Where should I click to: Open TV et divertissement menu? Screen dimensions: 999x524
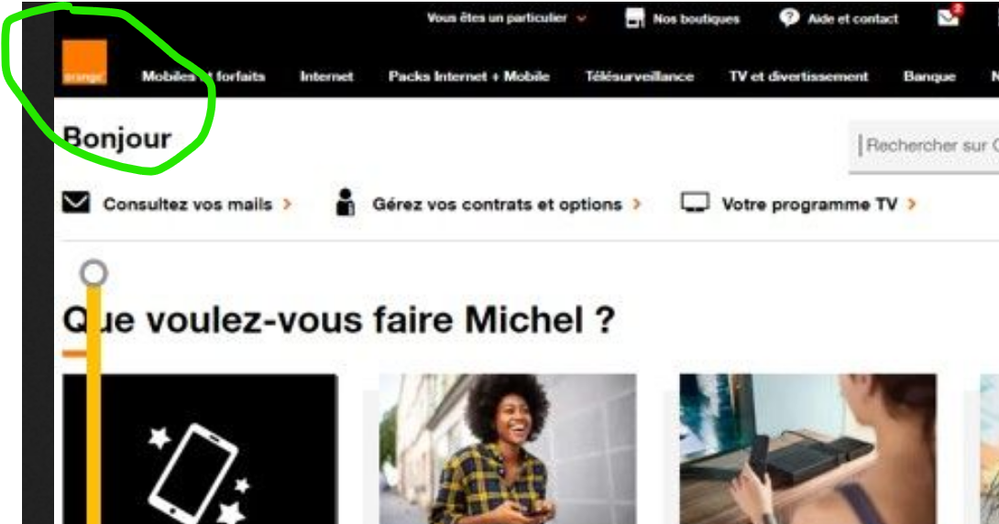point(798,76)
